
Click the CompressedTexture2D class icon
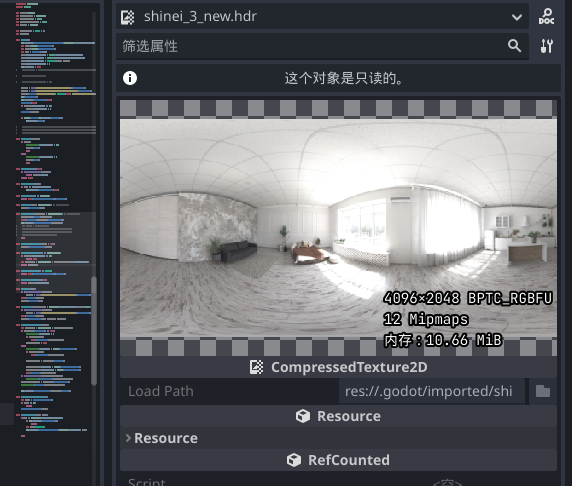[x=256, y=367]
